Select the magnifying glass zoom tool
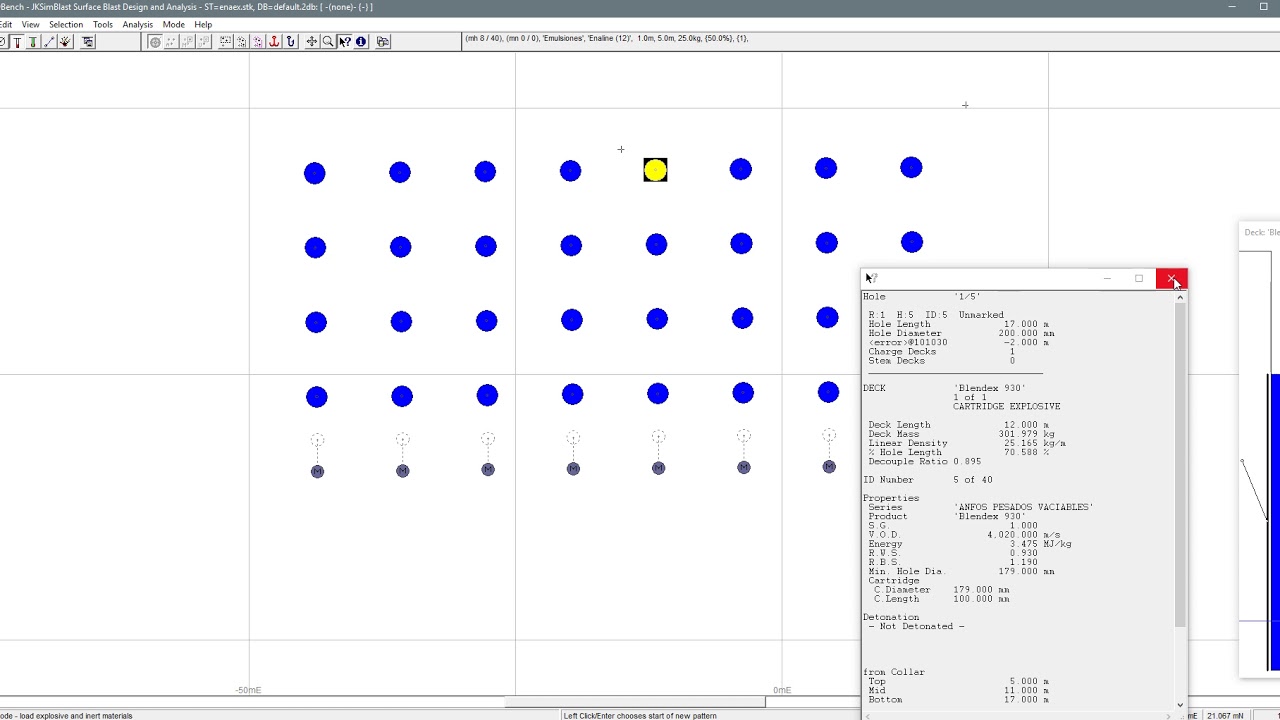 328,42
